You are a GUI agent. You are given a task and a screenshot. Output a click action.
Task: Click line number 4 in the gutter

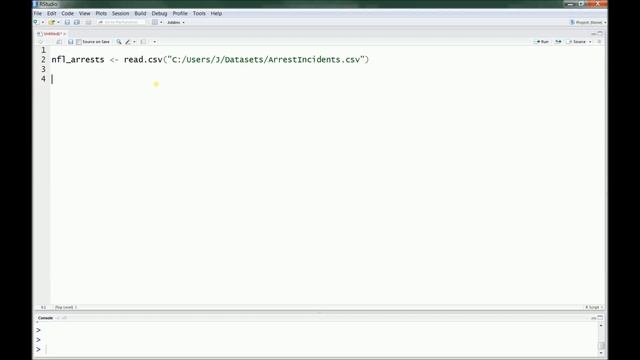(x=43, y=79)
